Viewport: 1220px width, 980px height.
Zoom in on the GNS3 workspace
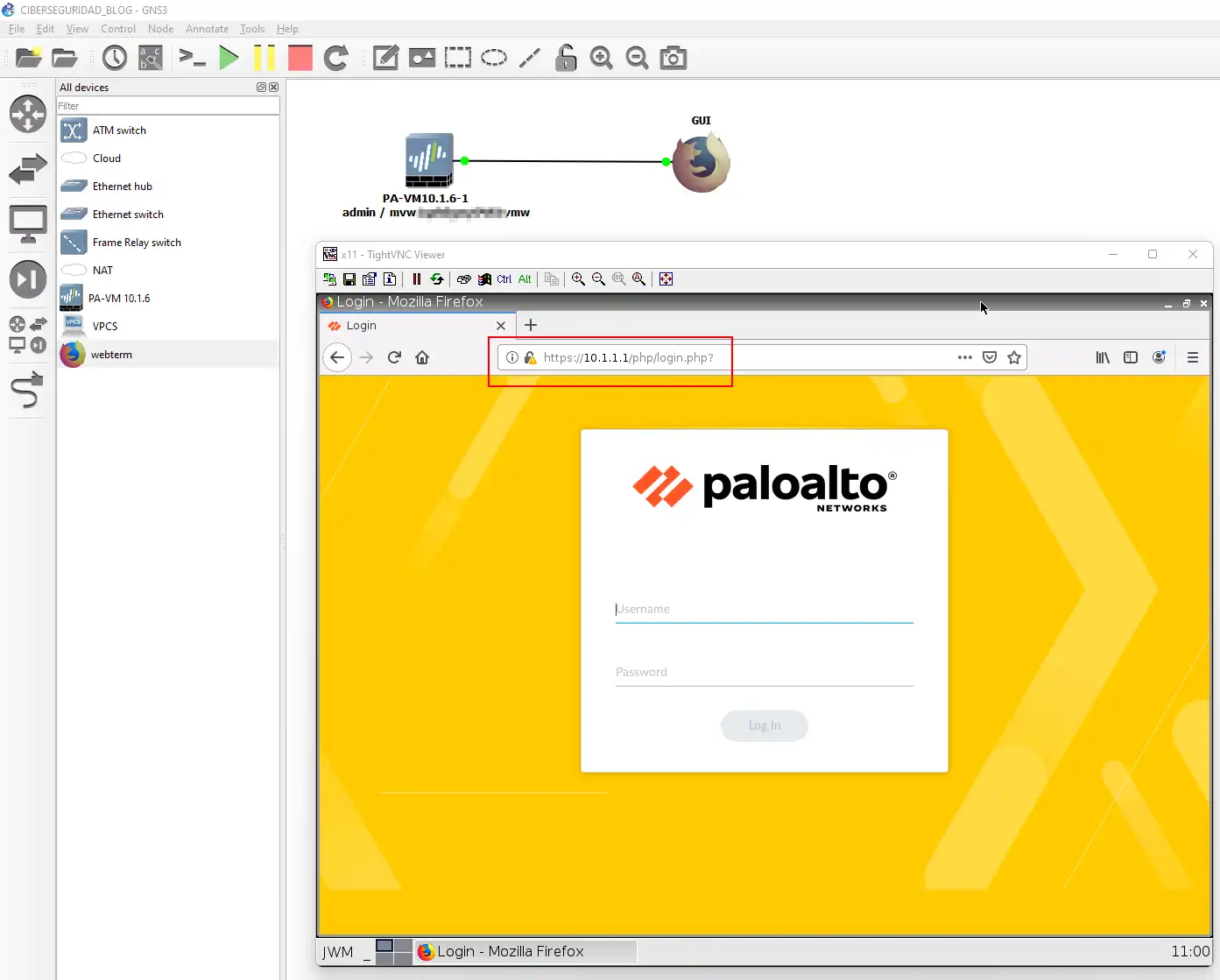(602, 58)
